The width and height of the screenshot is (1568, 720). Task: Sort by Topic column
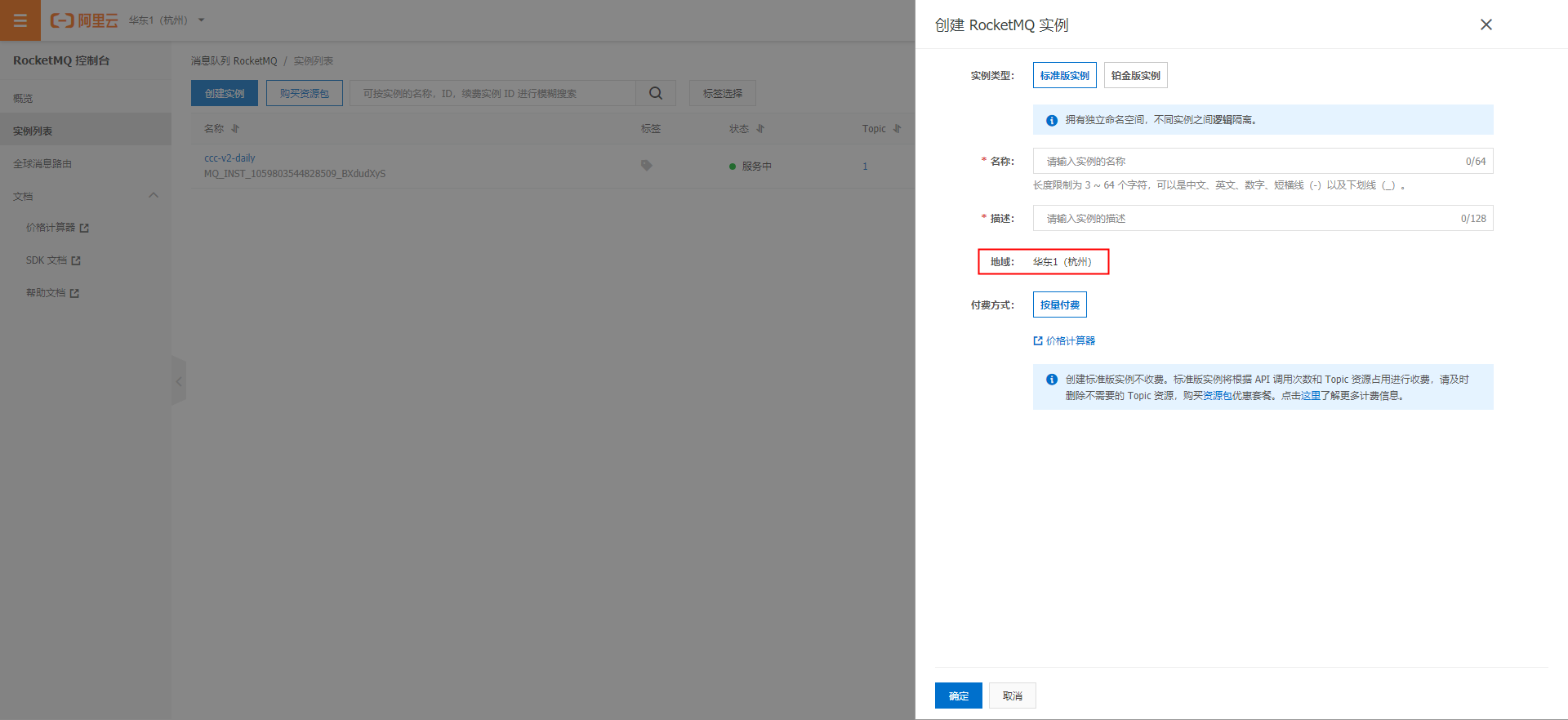898,129
